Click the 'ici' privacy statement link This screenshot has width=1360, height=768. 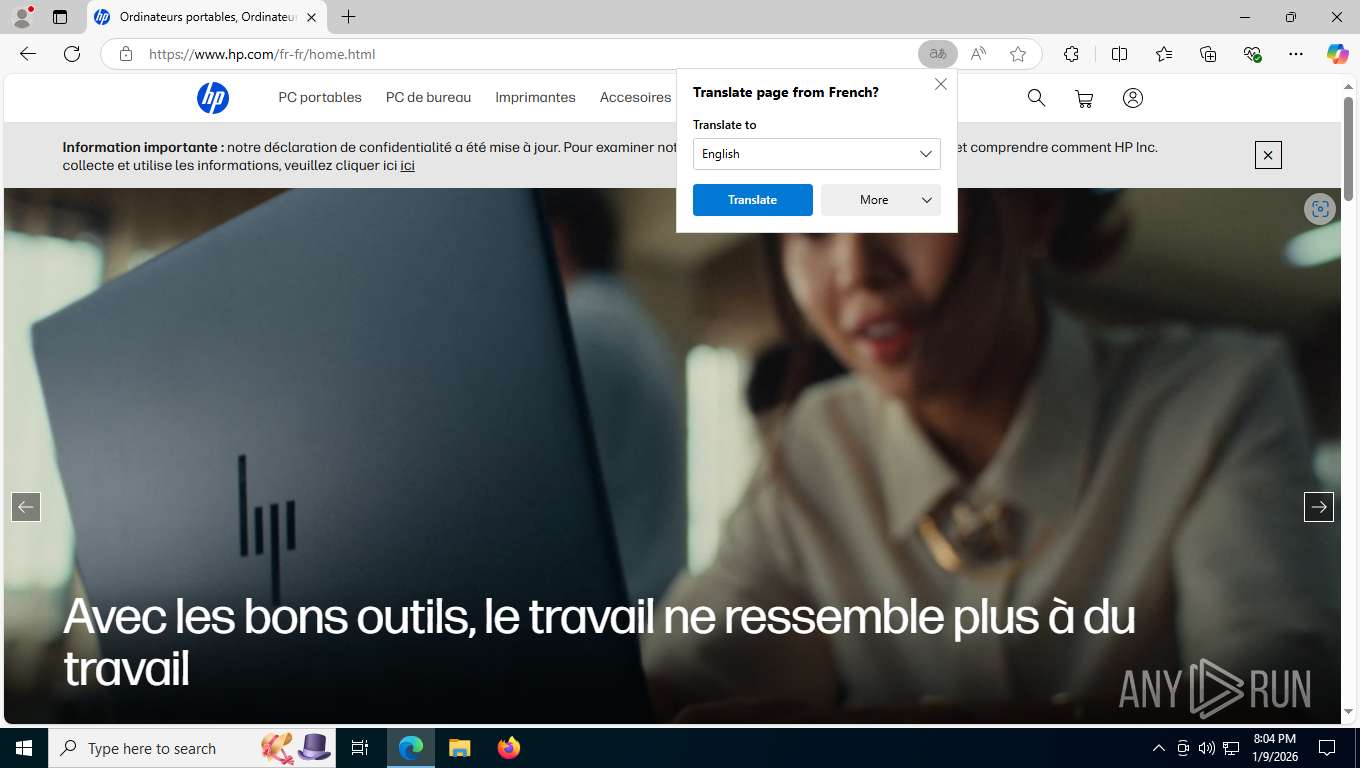tap(408, 165)
